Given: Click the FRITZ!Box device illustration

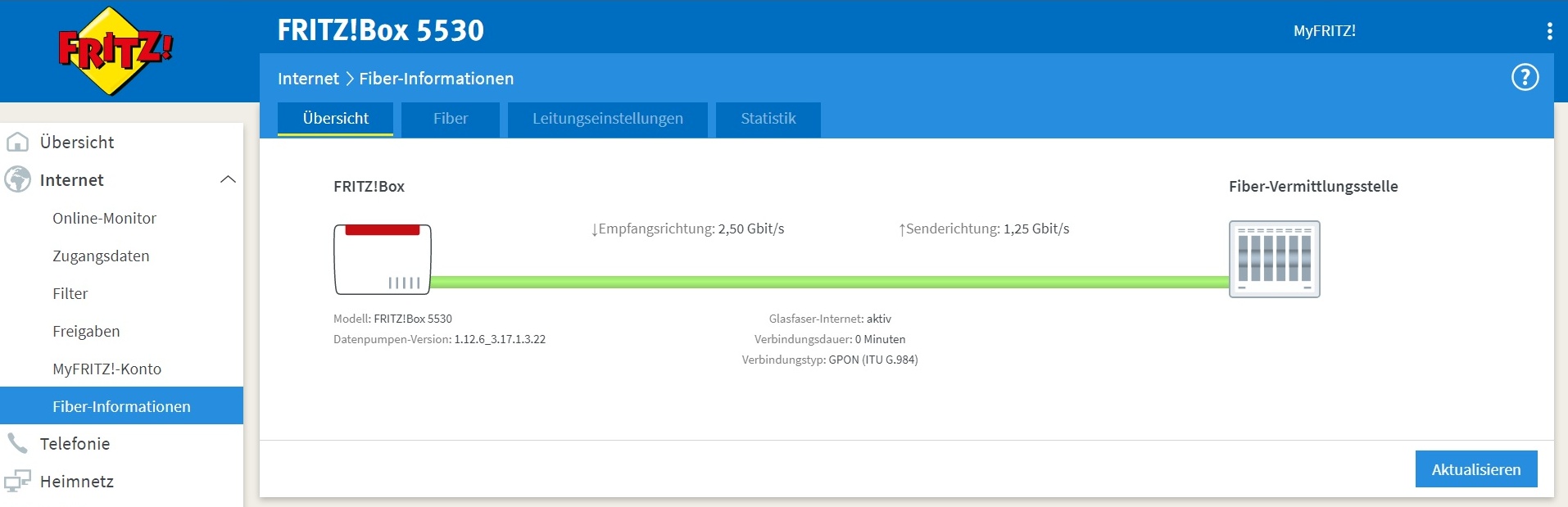Looking at the screenshot, I should point(383,260).
